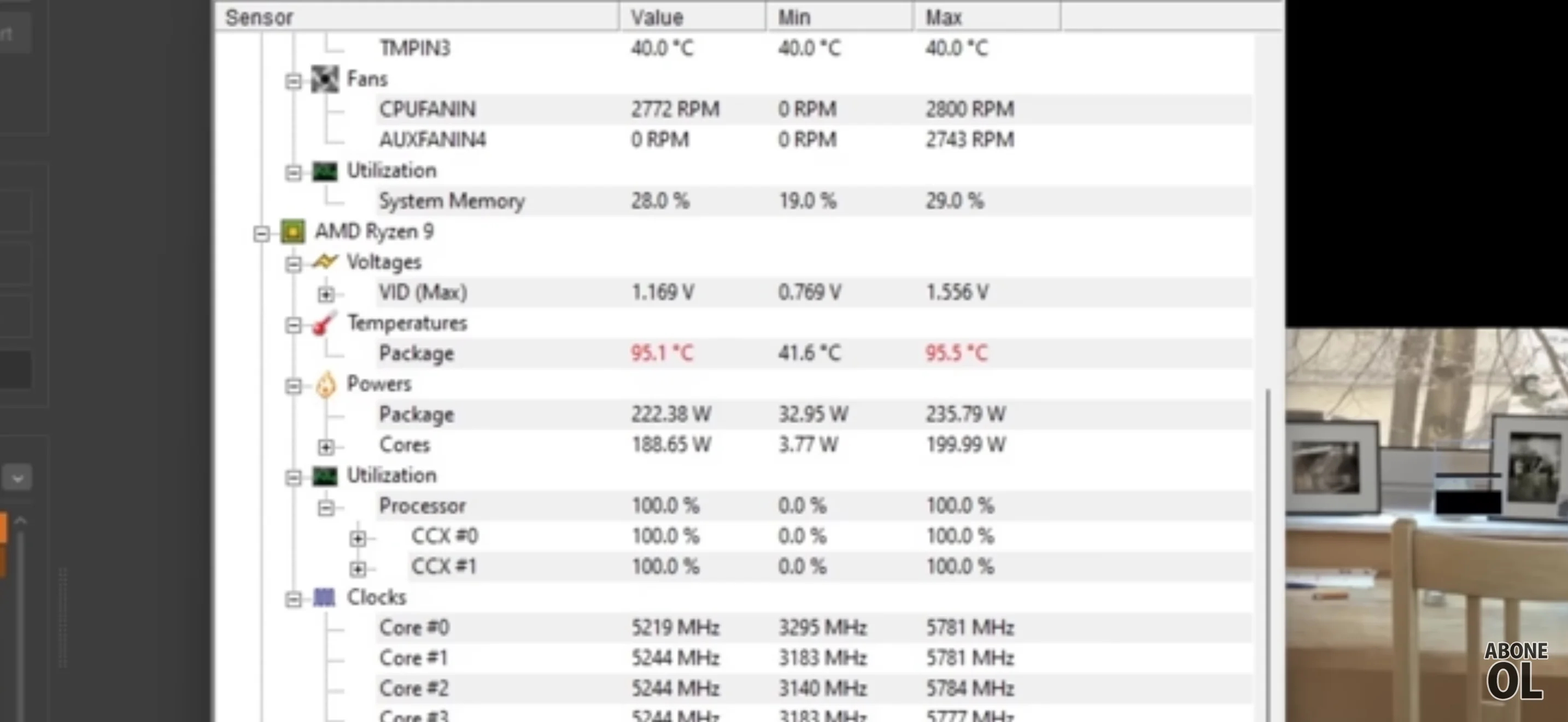Collapse the Processor utilization node
The height and width of the screenshot is (722, 1568).
326,508
